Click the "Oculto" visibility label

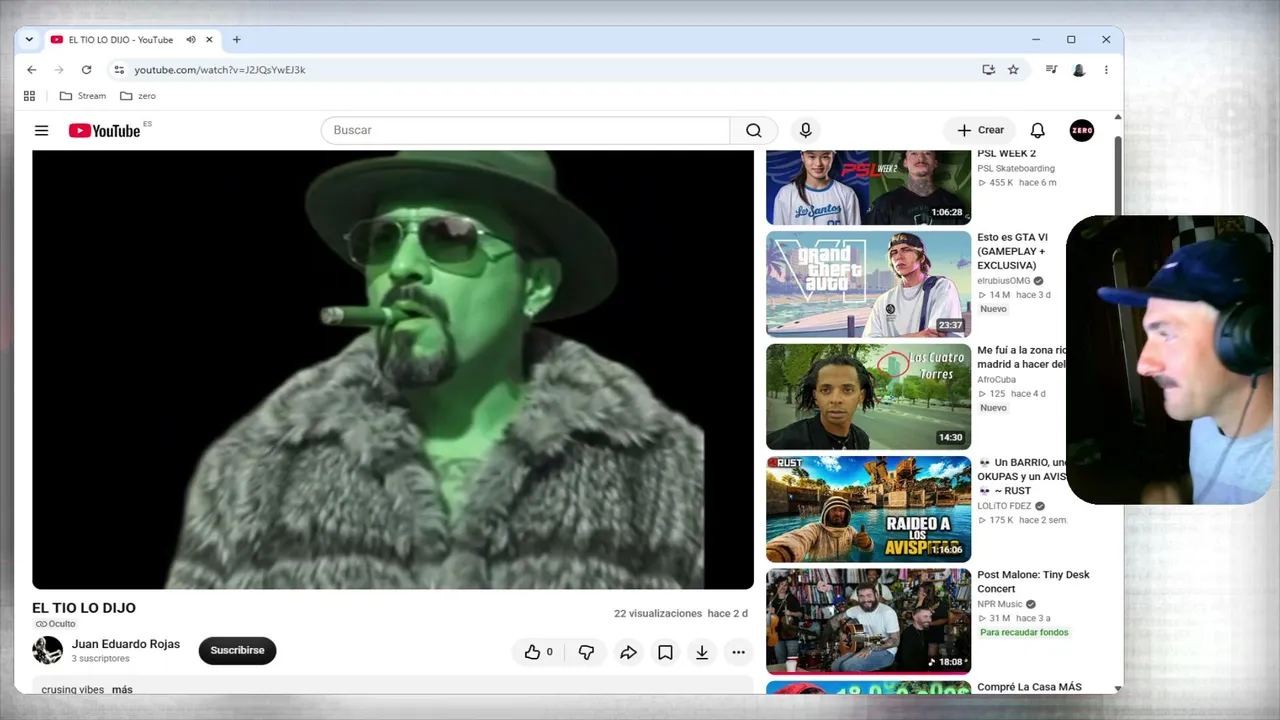(x=56, y=624)
